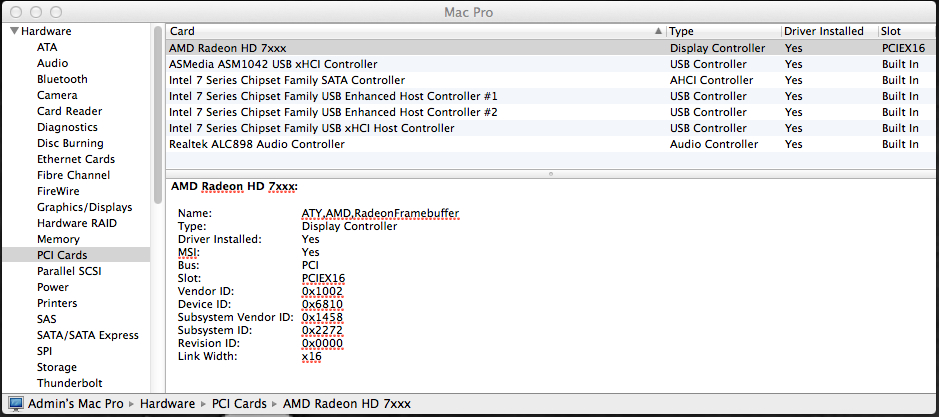Sort by Driver Installed column header
The height and width of the screenshot is (417, 939).
[x=829, y=31]
